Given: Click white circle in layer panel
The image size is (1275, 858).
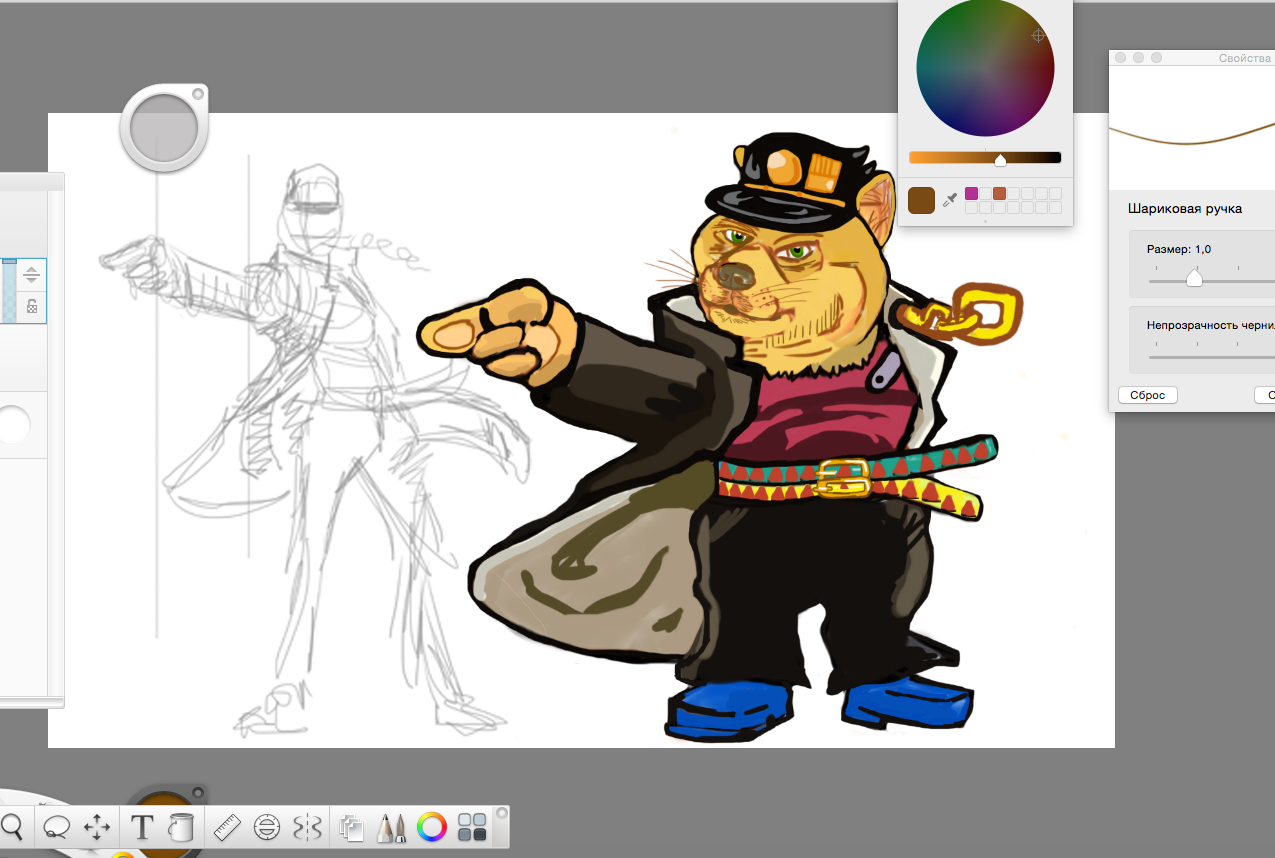Looking at the screenshot, I should pyautogui.click(x=14, y=425).
